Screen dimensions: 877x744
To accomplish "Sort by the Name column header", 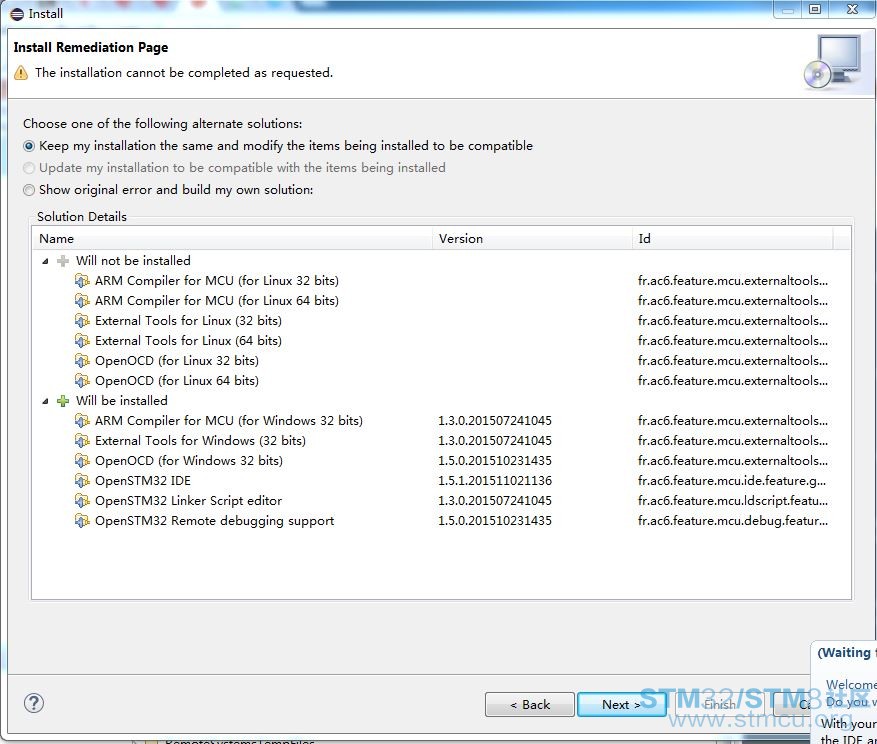I will tap(232, 239).
